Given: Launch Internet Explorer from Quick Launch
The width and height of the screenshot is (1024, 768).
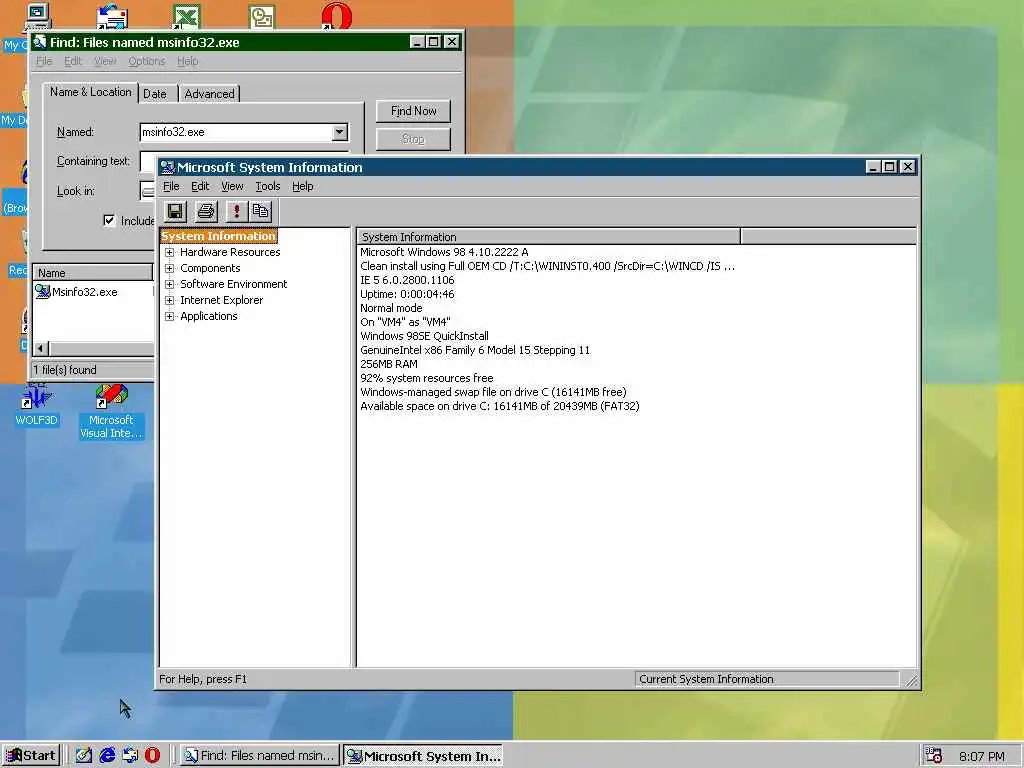Looking at the screenshot, I should [106, 756].
